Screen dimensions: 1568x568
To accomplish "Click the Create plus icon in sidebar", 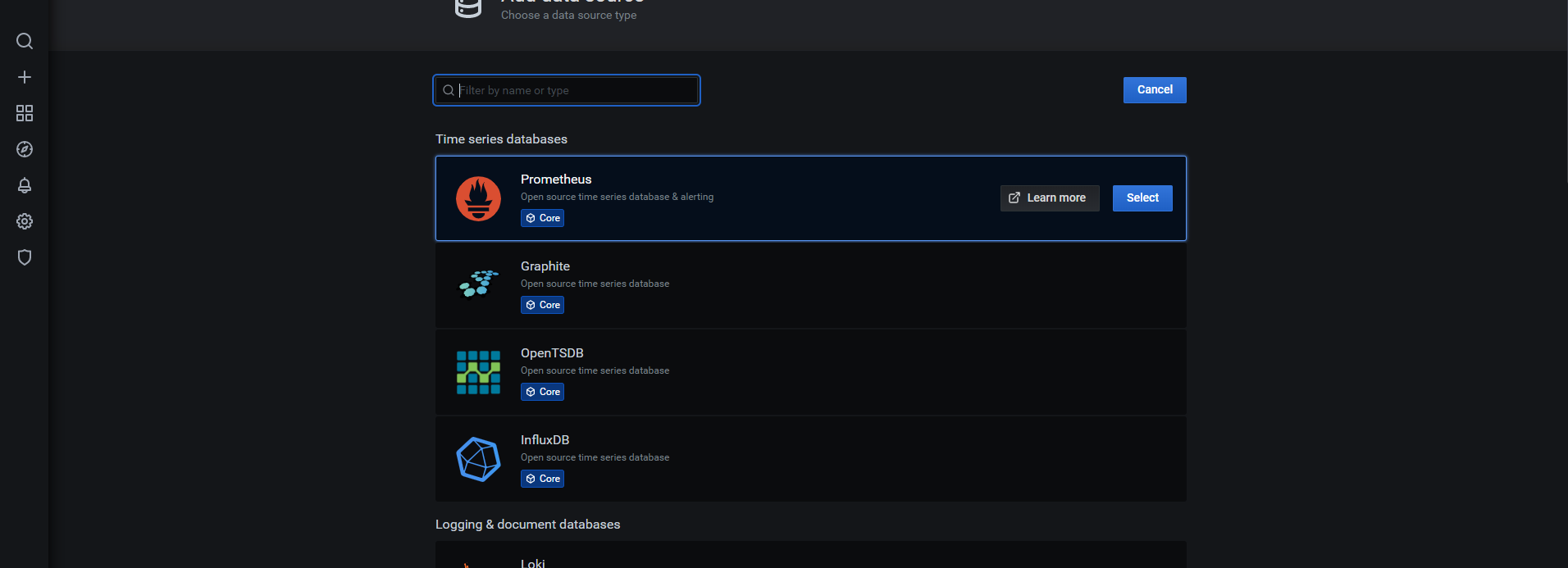I will click(x=25, y=77).
